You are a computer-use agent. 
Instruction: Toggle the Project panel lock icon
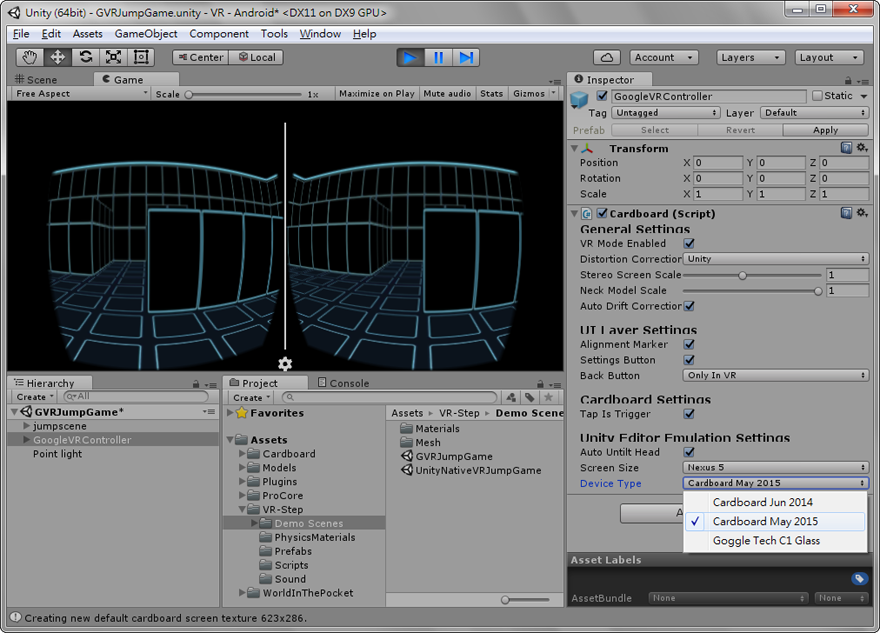tap(540, 384)
